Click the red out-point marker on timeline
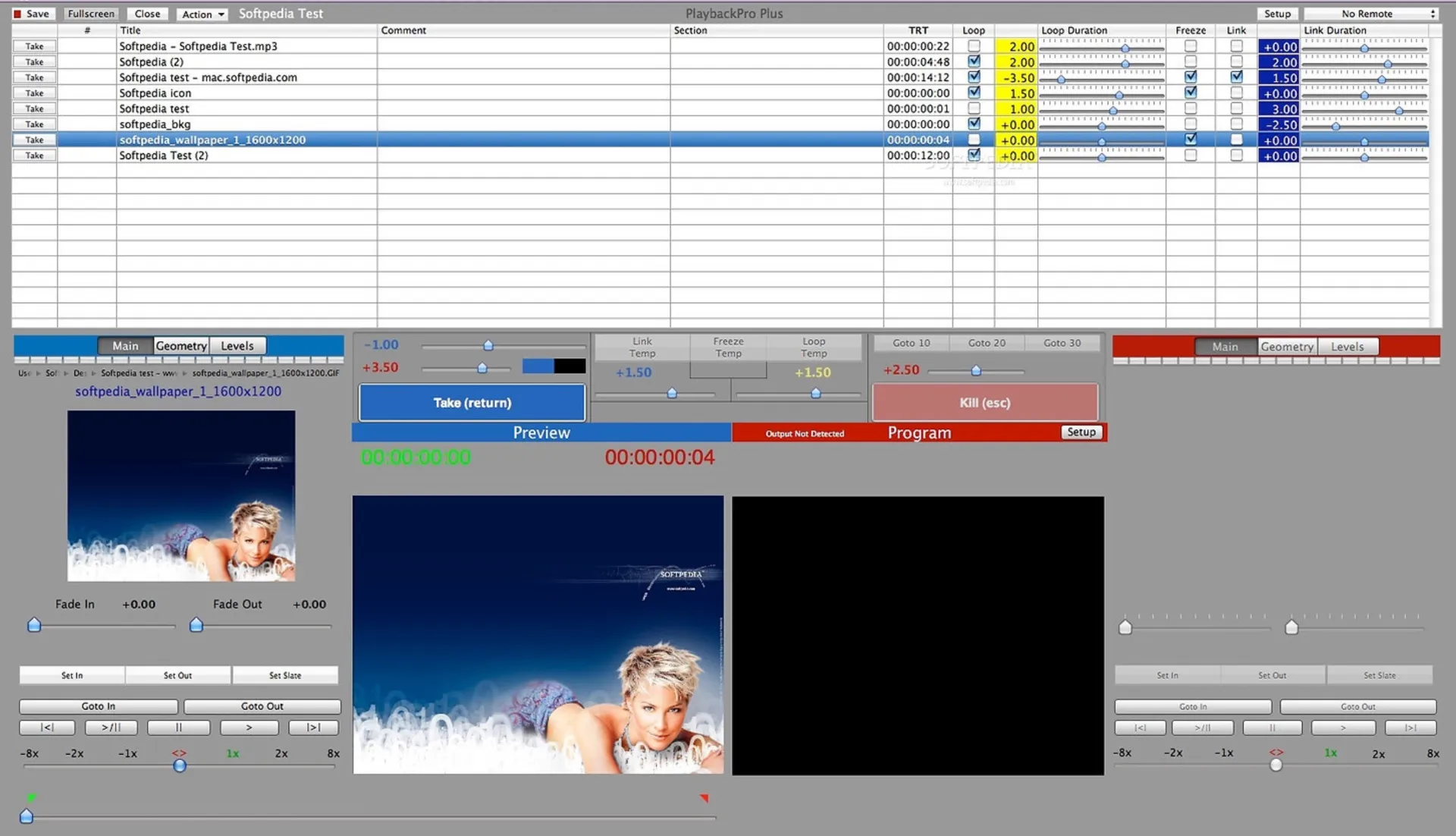The width and height of the screenshot is (1456, 836). click(704, 798)
